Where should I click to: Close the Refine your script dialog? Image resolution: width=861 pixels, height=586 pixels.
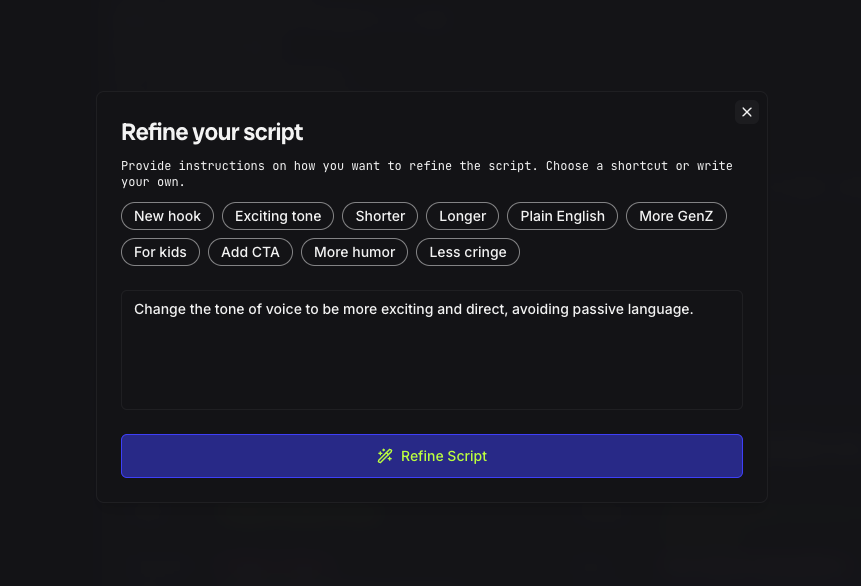pyautogui.click(x=746, y=112)
